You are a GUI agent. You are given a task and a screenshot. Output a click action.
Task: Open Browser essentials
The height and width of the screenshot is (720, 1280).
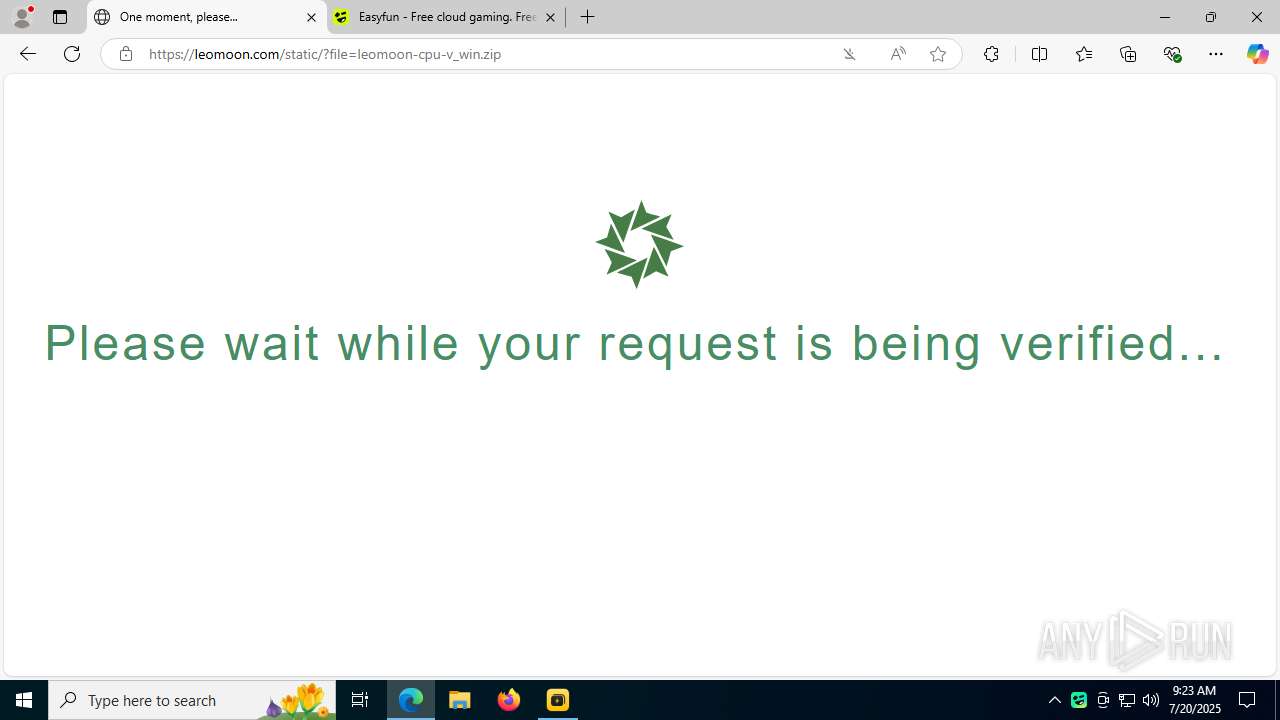click(1172, 54)
